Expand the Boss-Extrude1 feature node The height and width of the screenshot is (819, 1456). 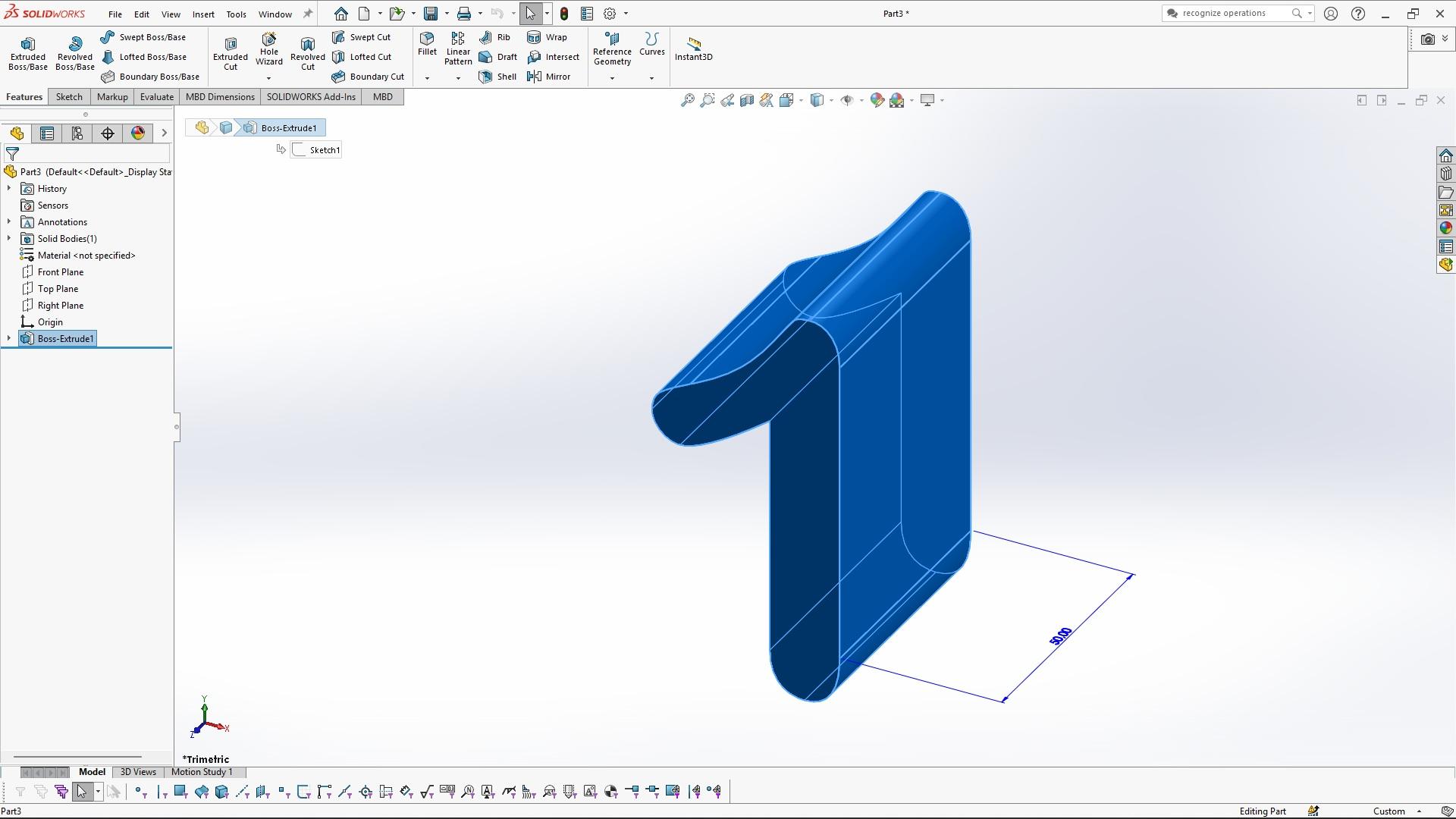(x=9, y=339)
